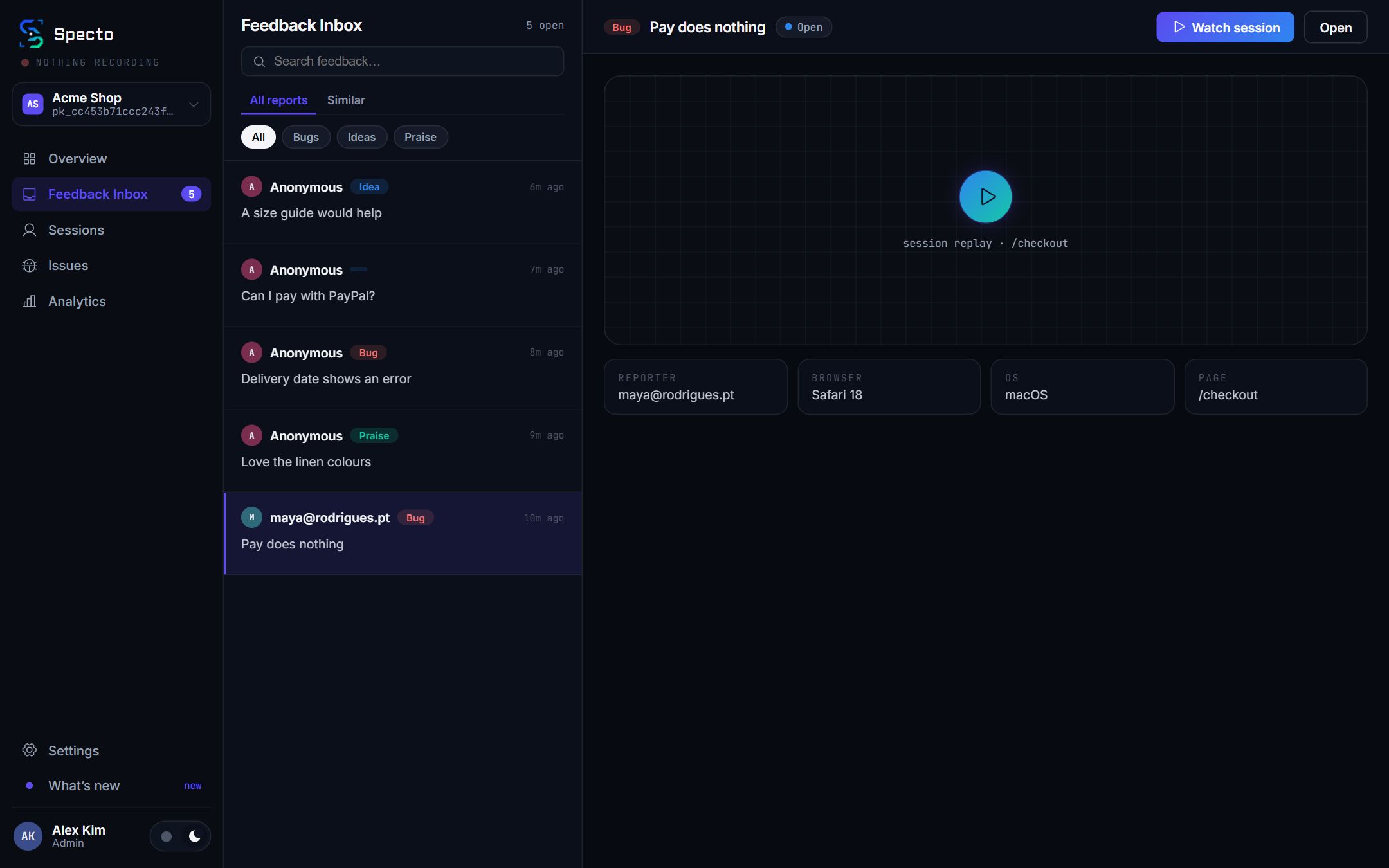The height and width of the screenshot is (868, 1389).
Task: Click the AK user avatar
Action: coord(28,836)
